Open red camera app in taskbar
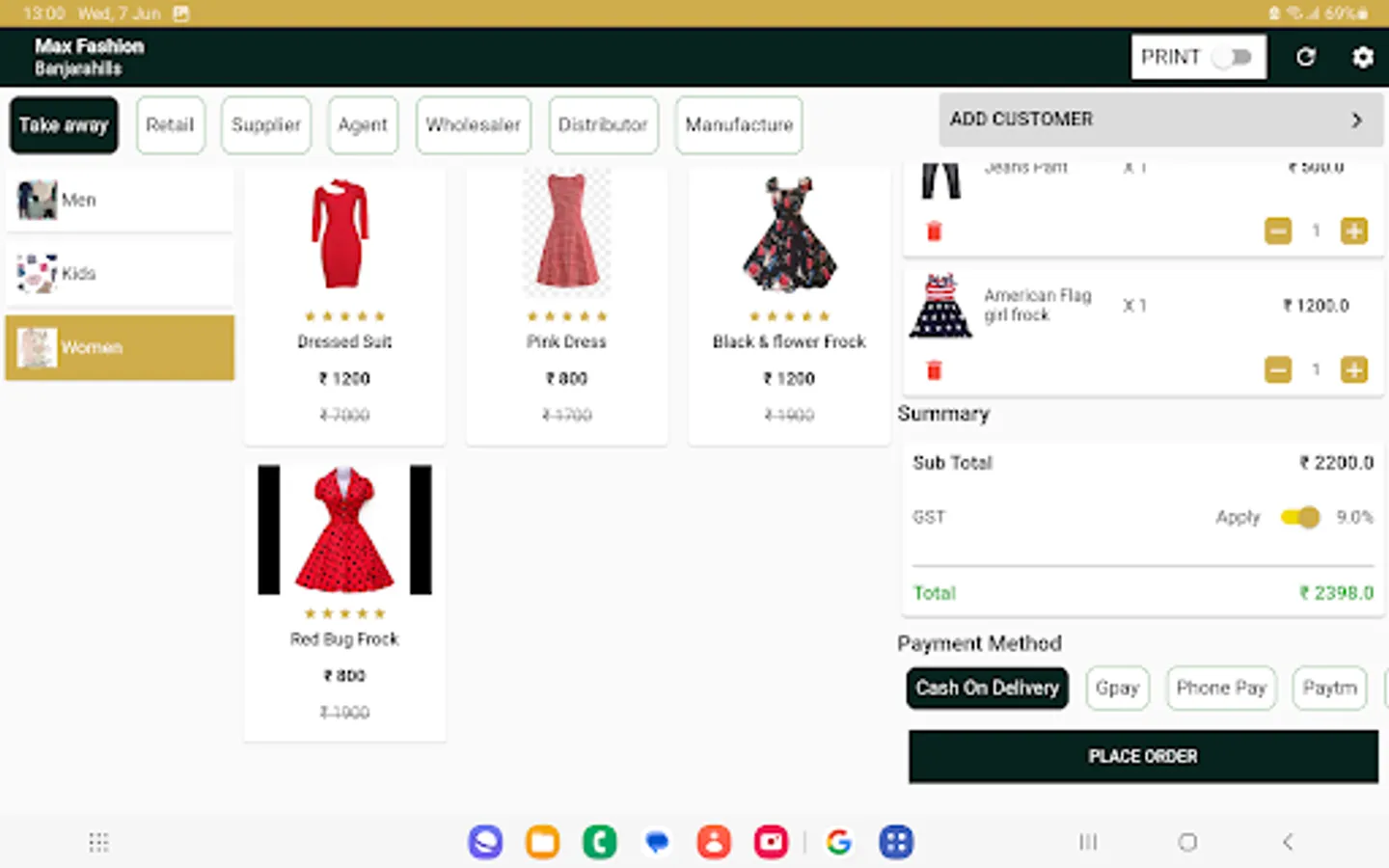Viewport: 1389px width, 868px height. (771, 842)
